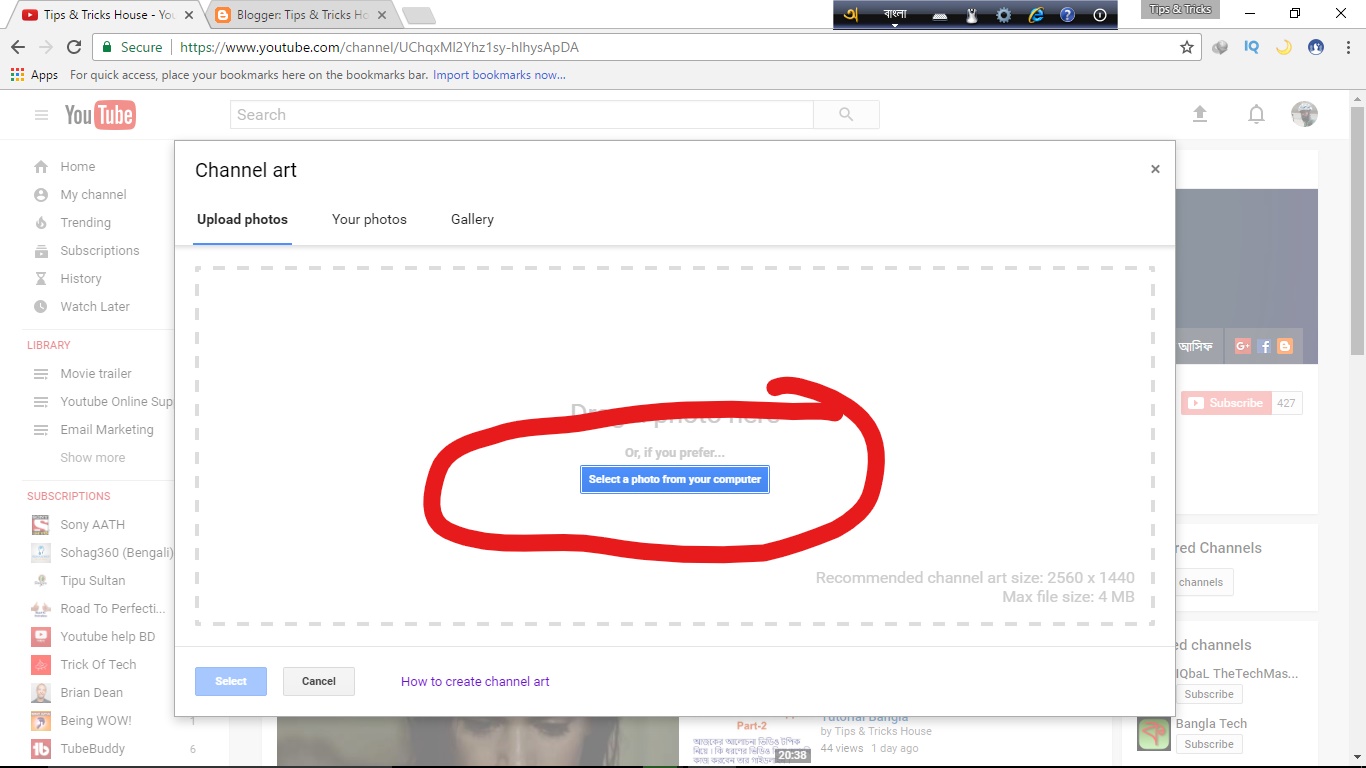Image resolution: width=1366 pixels, height=768 pixels.
Task: Go back to the previous page
Action: click(18, 47)
